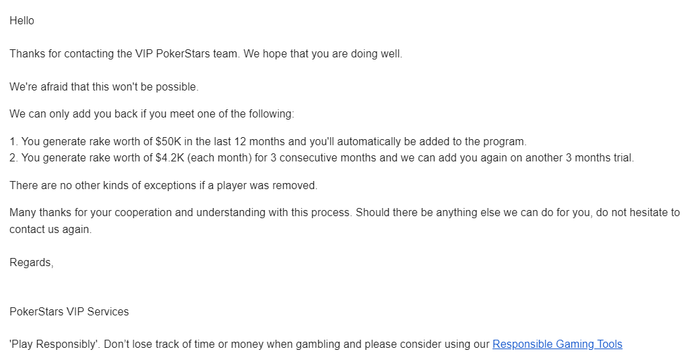Open the Responsible Gaming Tools link
This screenshot has width=700, height=360.
557,344
